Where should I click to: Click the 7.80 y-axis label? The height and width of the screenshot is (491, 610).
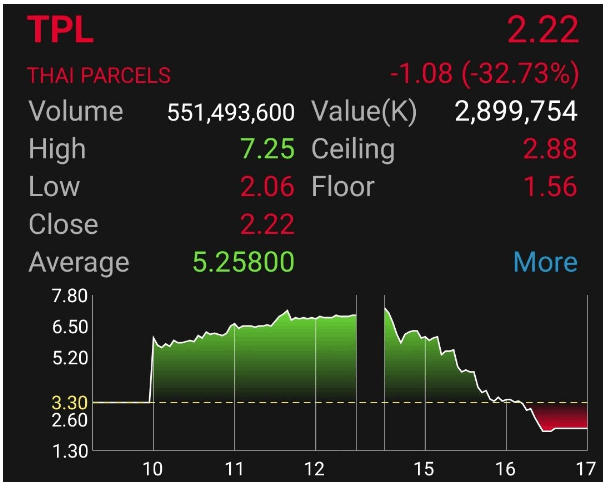click(70, 296)
